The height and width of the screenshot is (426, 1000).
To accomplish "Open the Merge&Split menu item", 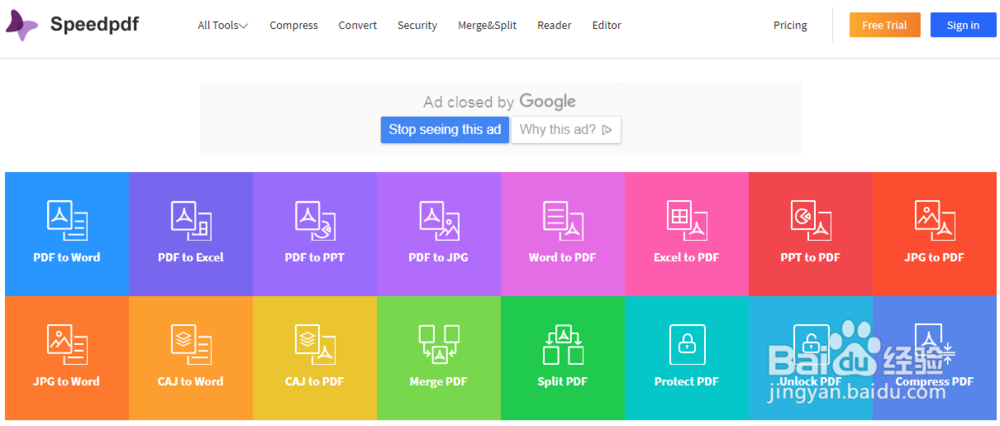I will click(487, 25).
